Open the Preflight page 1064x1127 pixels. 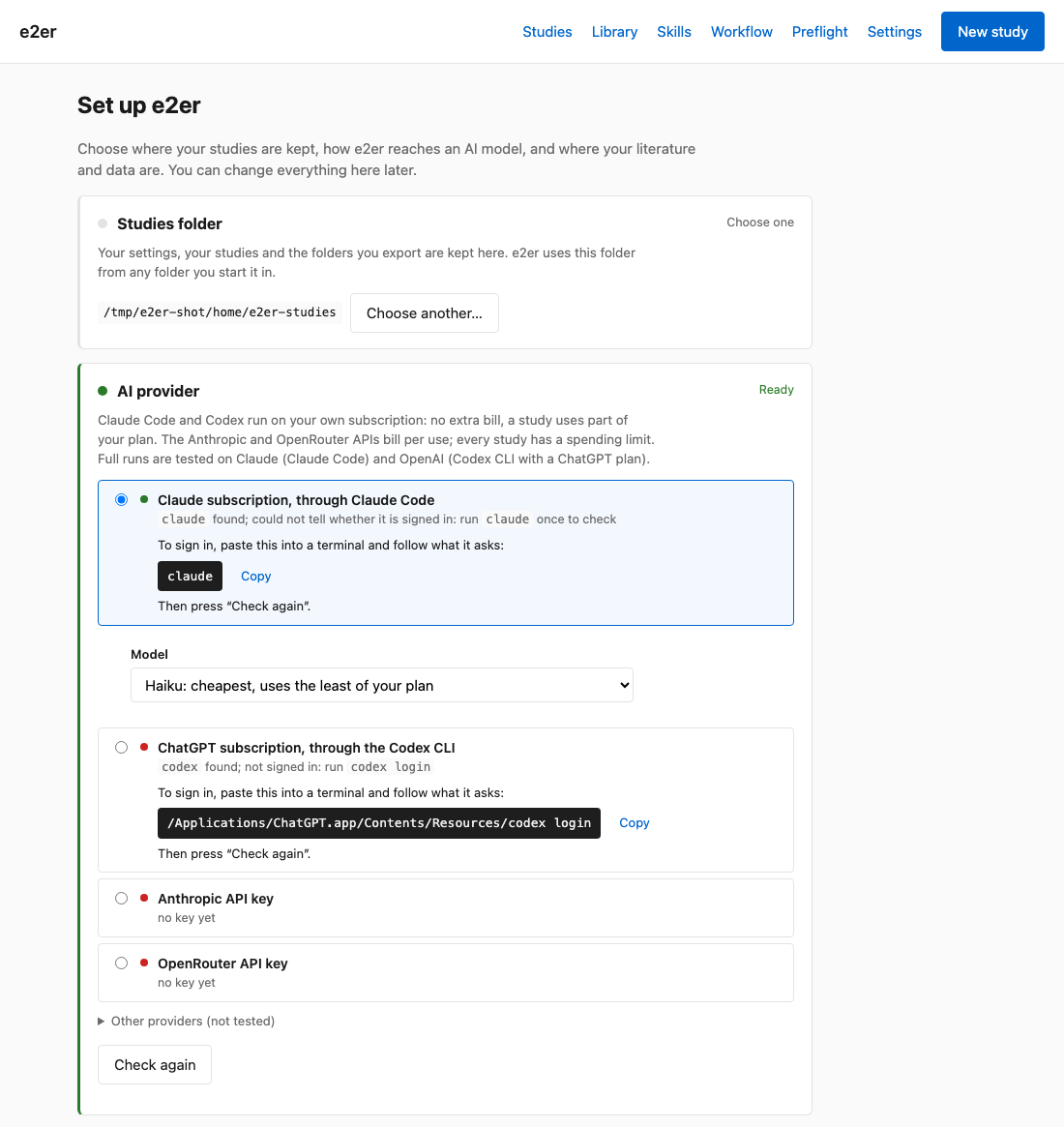[819, 32]
